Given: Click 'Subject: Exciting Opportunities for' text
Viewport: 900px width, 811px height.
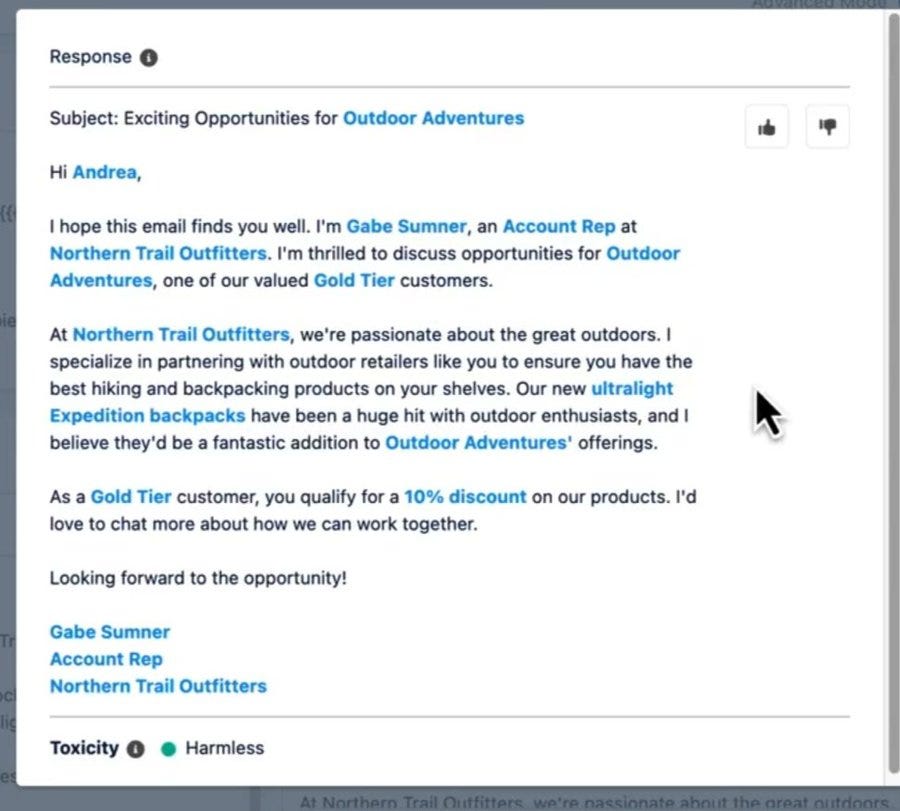Looking at the screenshot, I should [x=194, y=118].
